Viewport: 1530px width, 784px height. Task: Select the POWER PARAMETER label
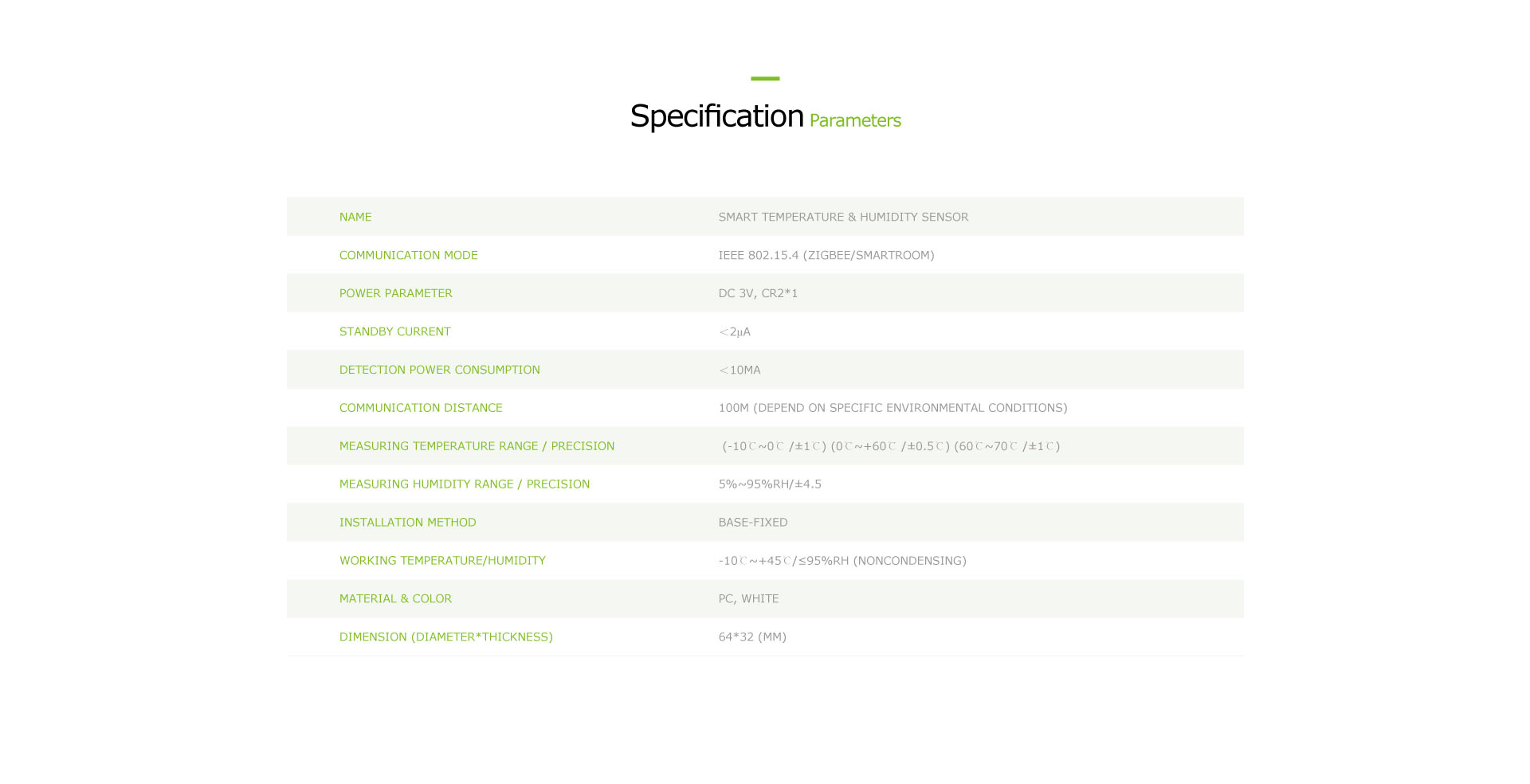coord(396,293)
